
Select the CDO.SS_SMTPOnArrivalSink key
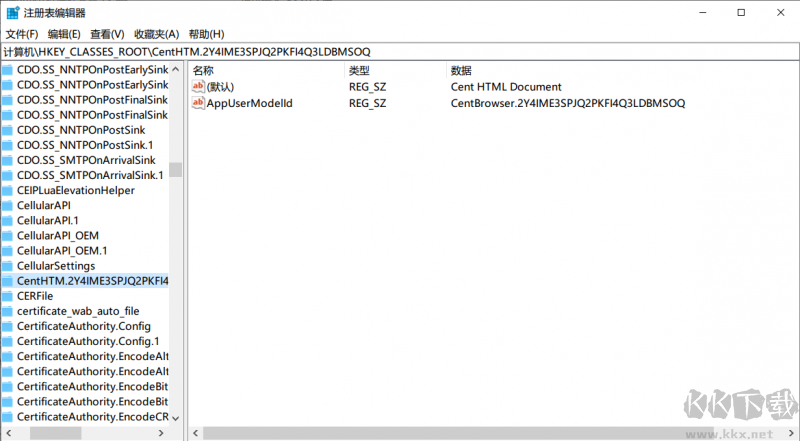(x=86, y=160)
